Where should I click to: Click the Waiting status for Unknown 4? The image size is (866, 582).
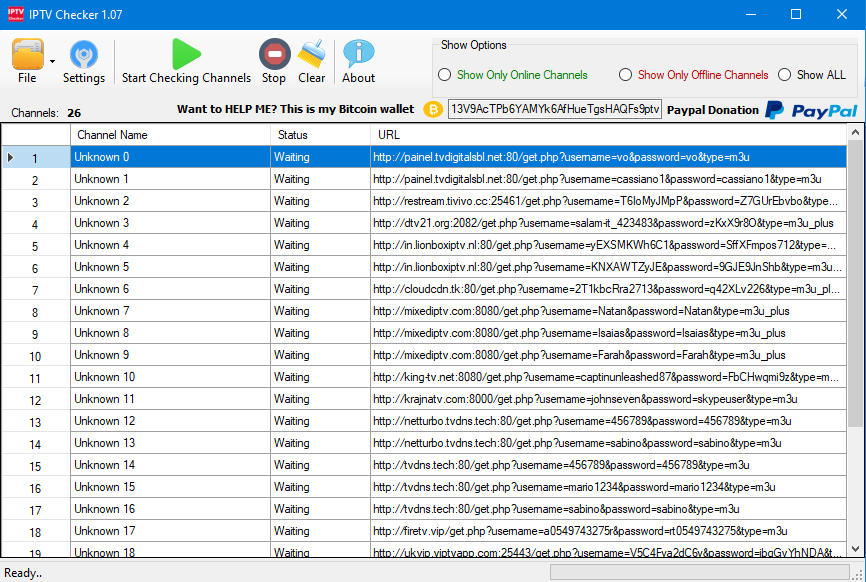pos(320,245)
